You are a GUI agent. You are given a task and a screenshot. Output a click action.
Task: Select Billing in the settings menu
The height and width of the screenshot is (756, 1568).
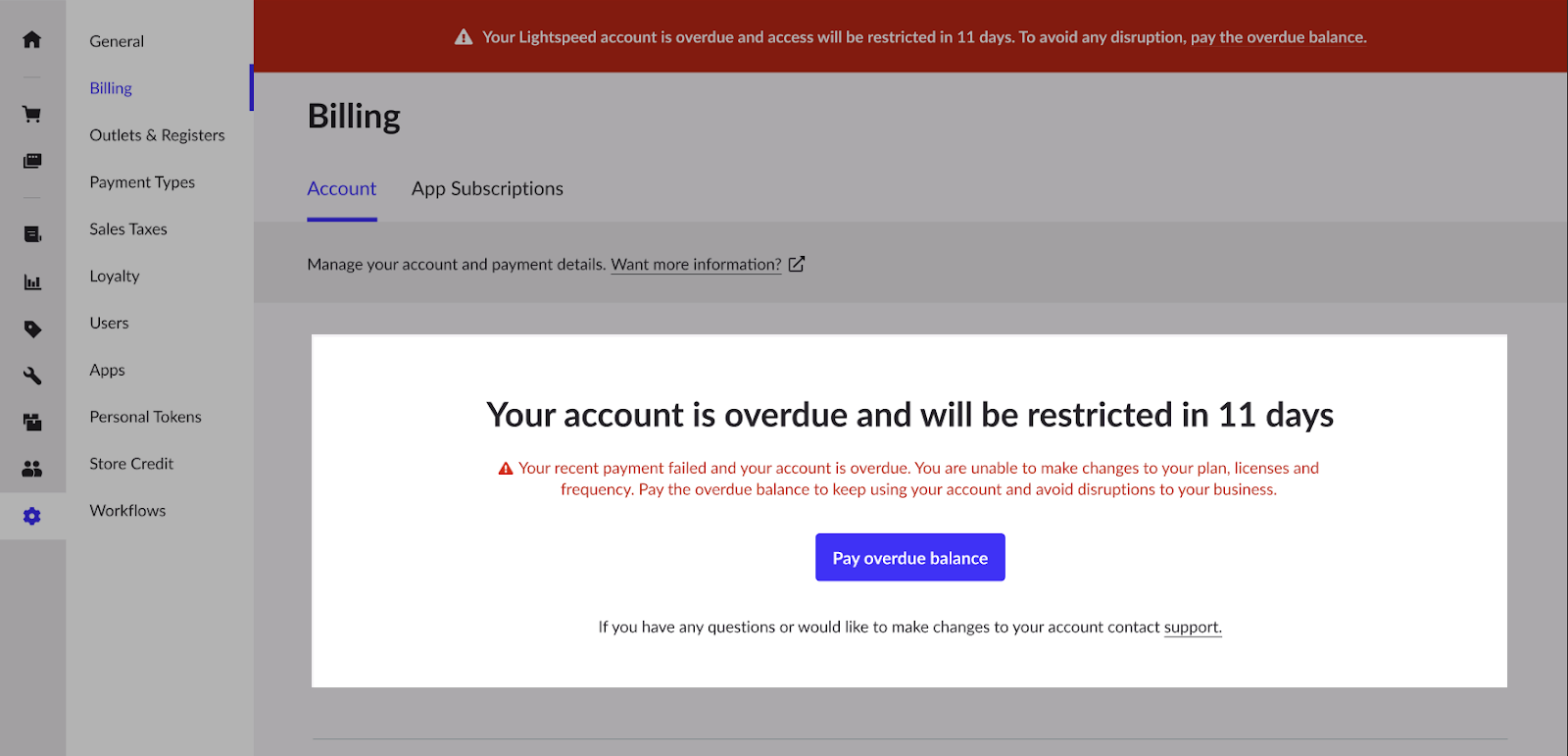(x=111, y=88)
